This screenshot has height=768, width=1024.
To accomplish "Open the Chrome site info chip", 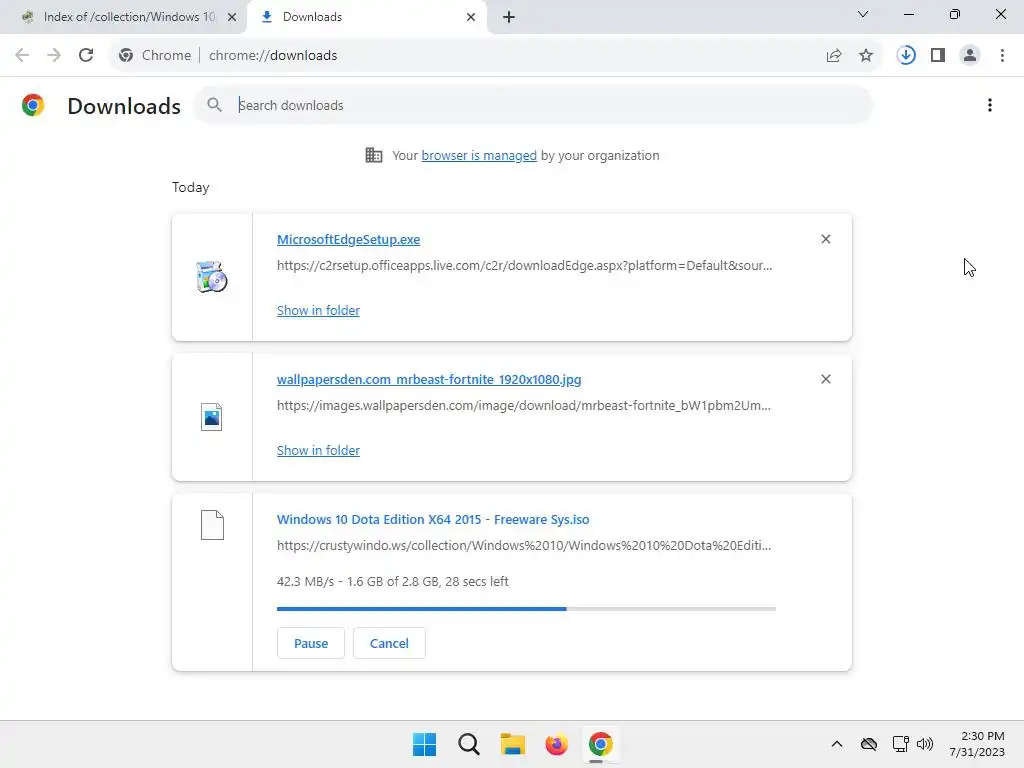I will click(155, 56).
